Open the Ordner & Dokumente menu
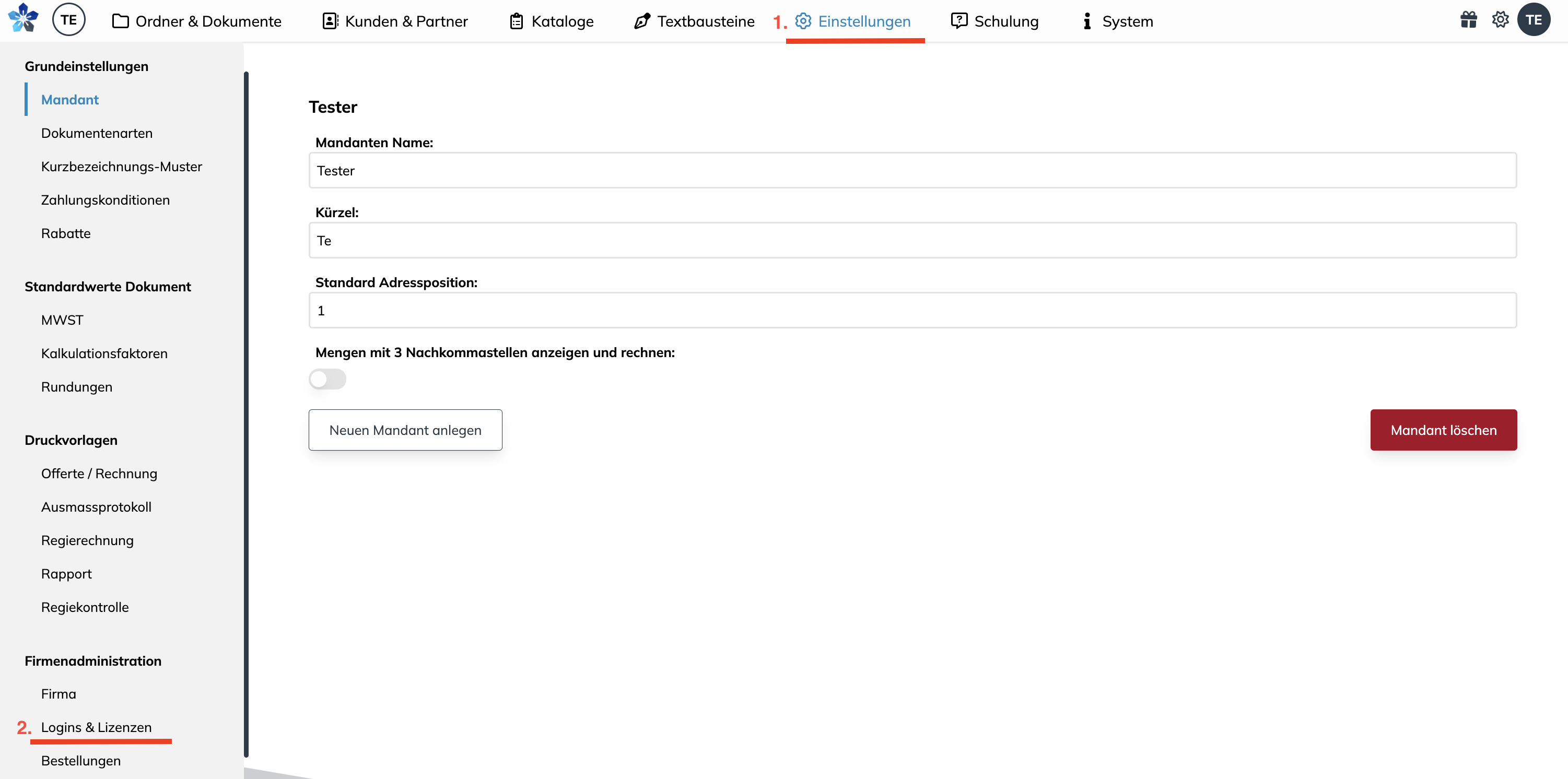This screenshot has width=1568, height=779. (196, 21)
